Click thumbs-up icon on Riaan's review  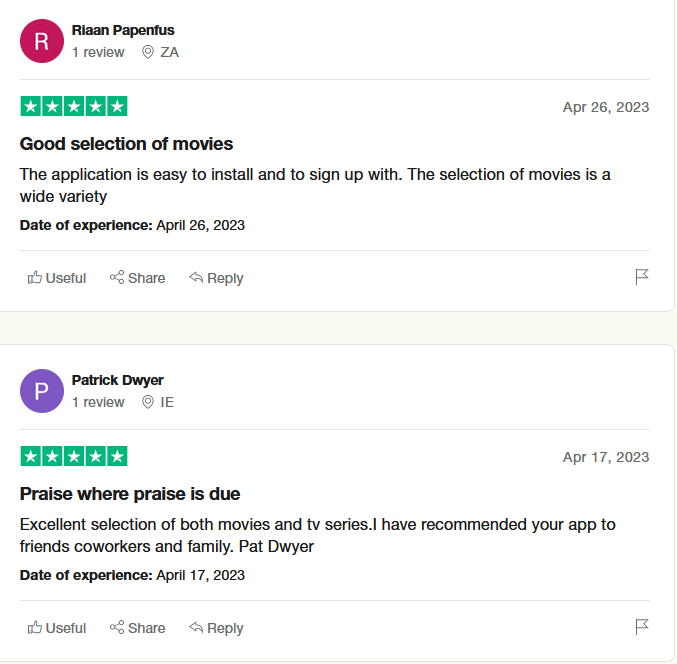click(35, 278)
